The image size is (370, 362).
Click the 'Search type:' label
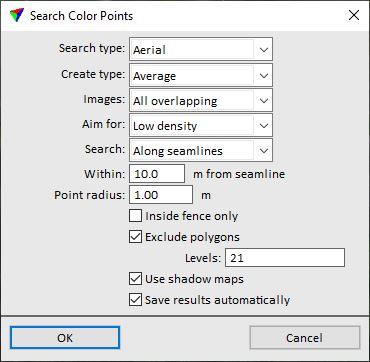coord(92,48)
